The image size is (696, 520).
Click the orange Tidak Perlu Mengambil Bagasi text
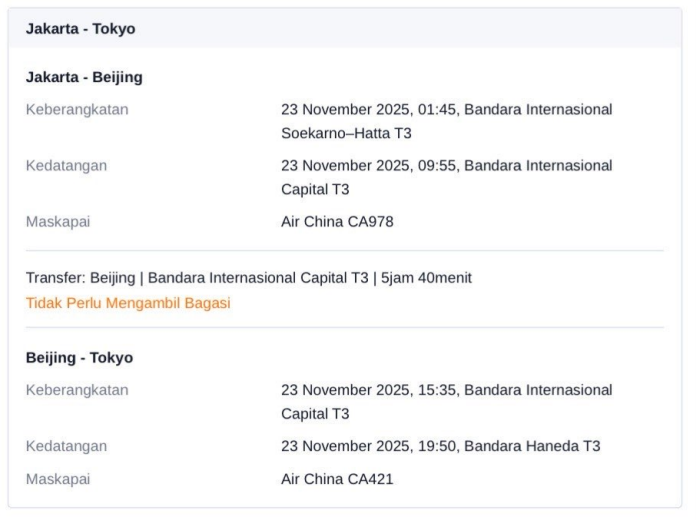click(128, 303)
